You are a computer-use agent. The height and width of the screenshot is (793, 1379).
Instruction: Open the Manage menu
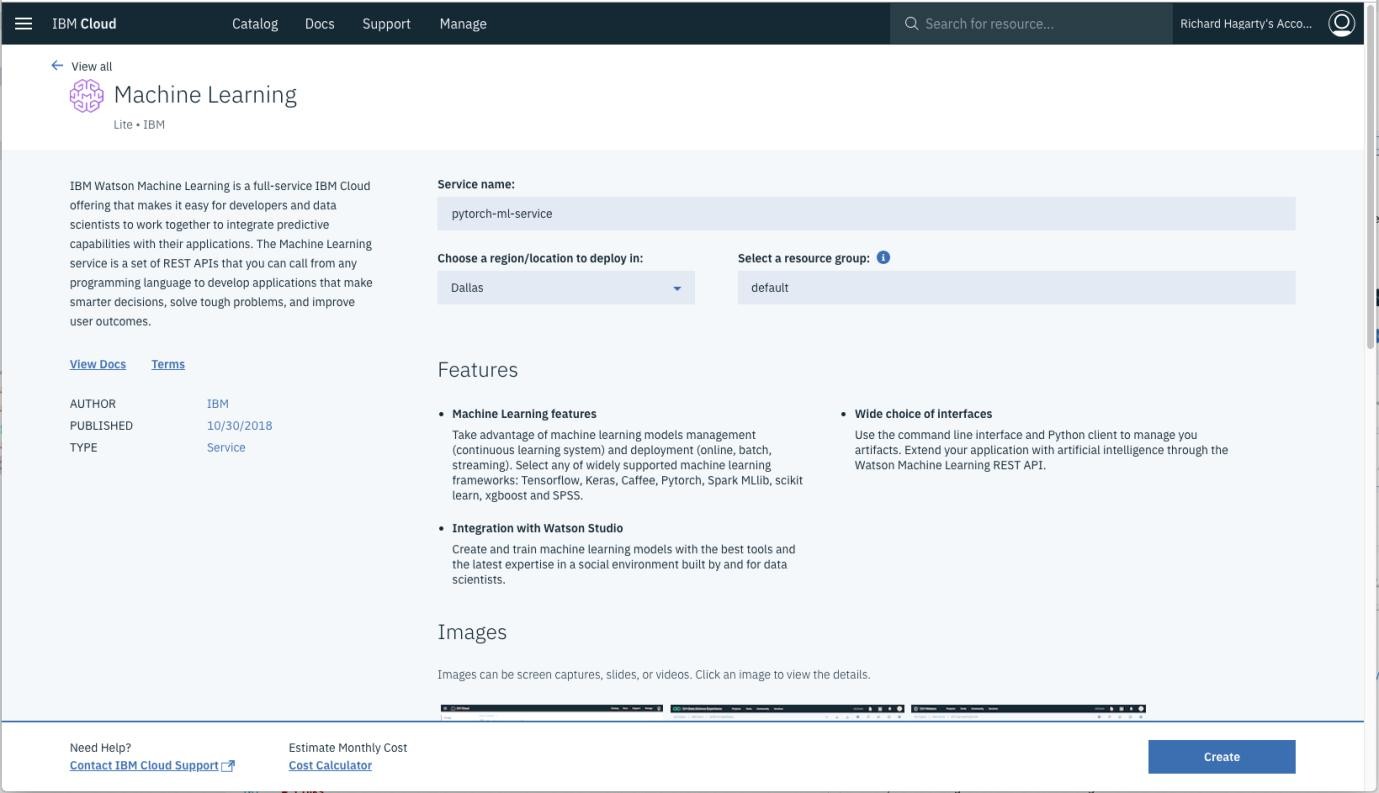tap(463, 23)
